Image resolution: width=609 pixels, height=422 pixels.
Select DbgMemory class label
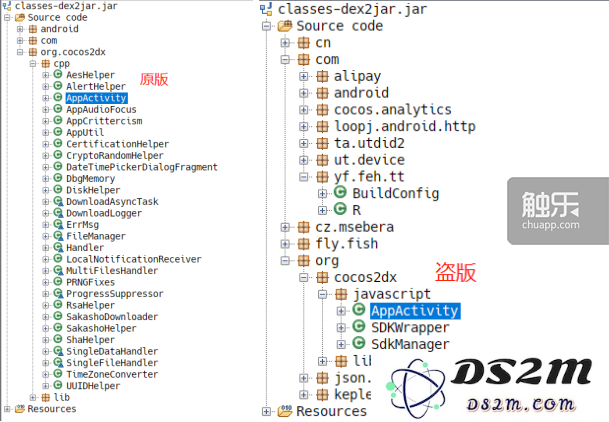point(90,179)
